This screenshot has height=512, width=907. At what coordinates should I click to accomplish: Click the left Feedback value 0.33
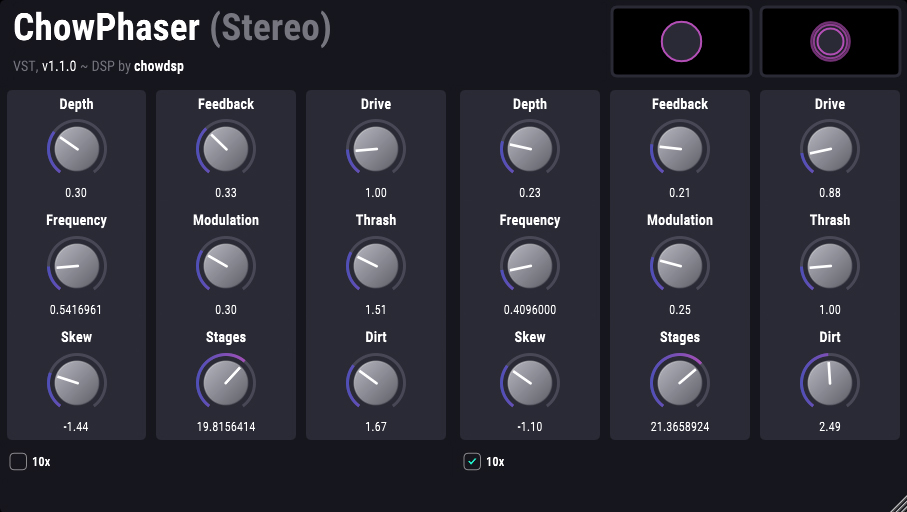pyautogui.click(x=226, y=193)
